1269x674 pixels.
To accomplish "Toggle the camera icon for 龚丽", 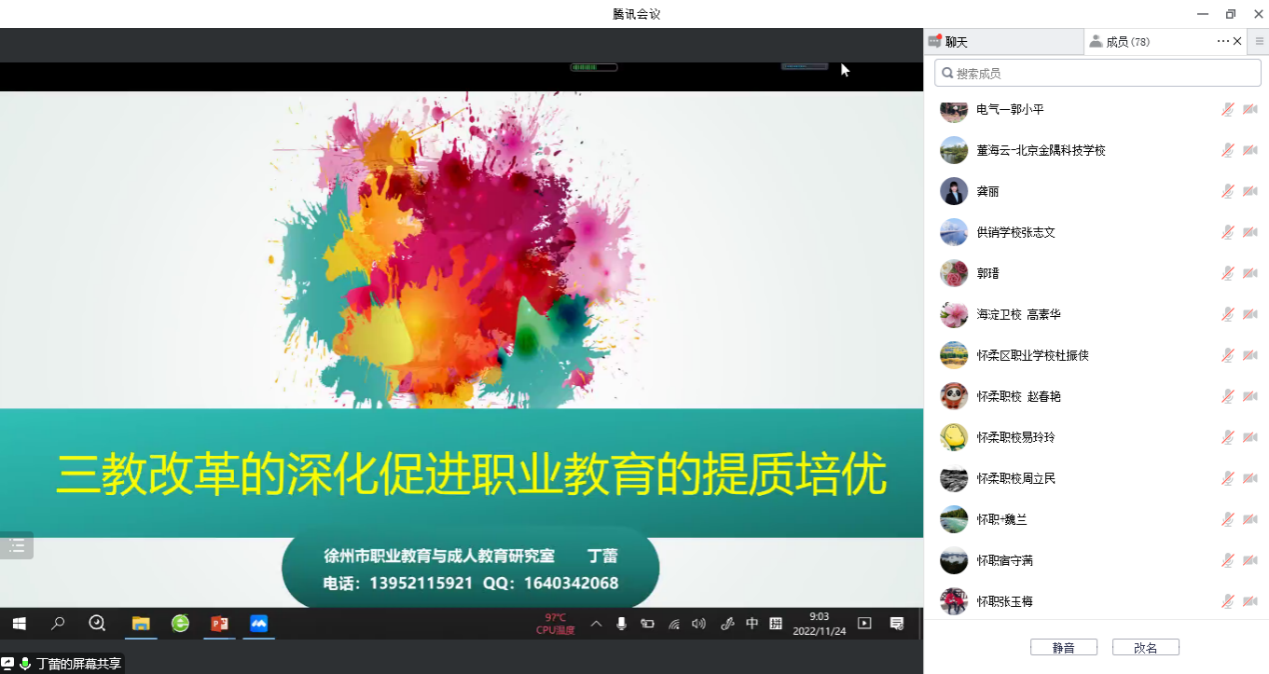I will coord(1250,191).
